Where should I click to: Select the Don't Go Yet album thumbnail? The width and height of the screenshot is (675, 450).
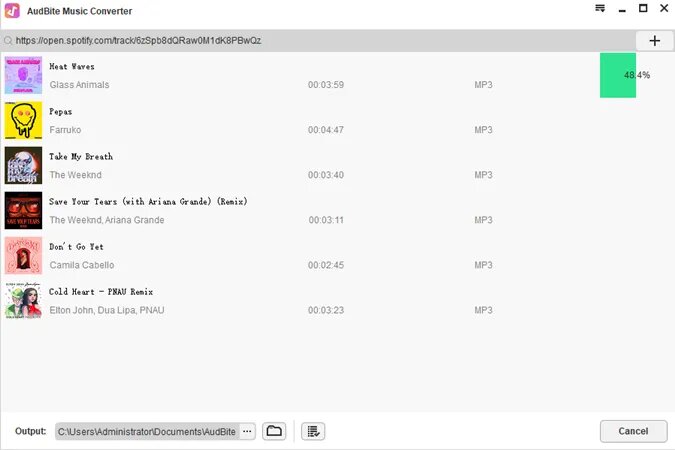point(23,255)
